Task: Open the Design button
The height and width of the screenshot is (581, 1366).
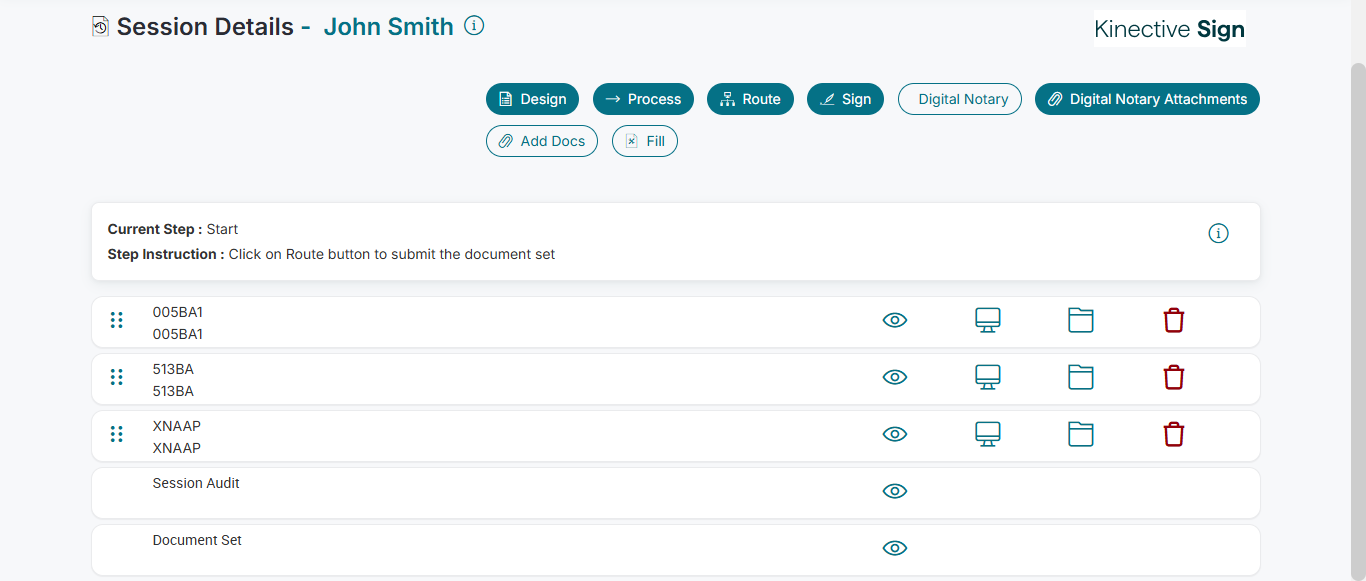Action: pos(532,99)
